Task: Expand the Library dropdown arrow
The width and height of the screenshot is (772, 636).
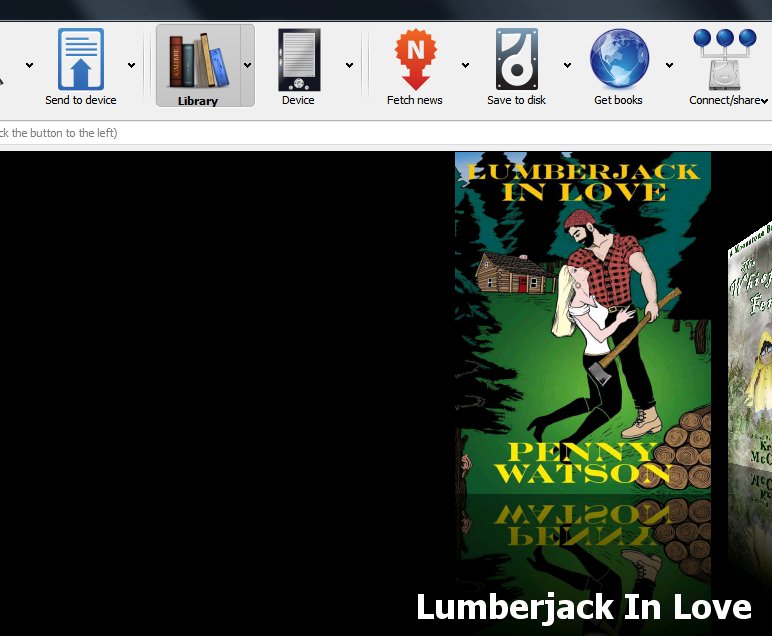Action: pyautogui.click(x=247, y=65)
